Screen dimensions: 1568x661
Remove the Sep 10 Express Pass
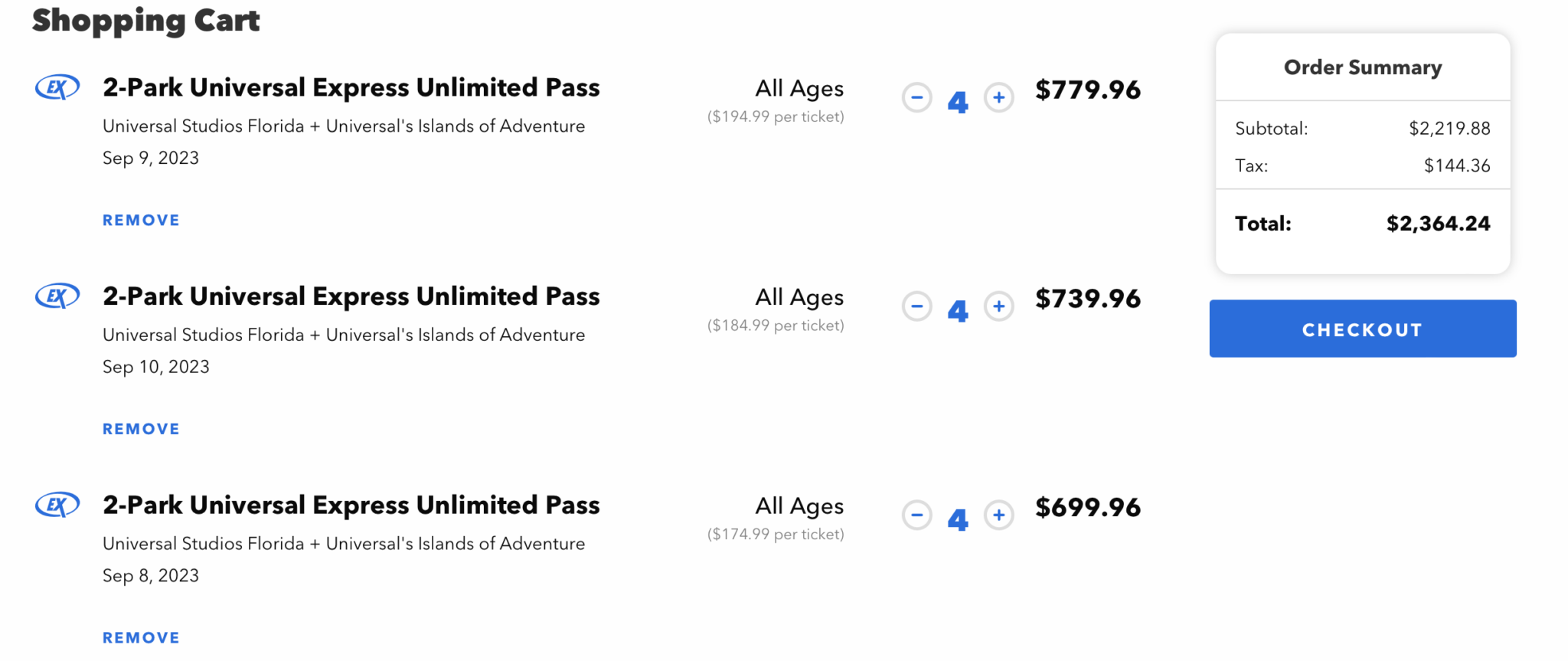click(x=141, y=428)
